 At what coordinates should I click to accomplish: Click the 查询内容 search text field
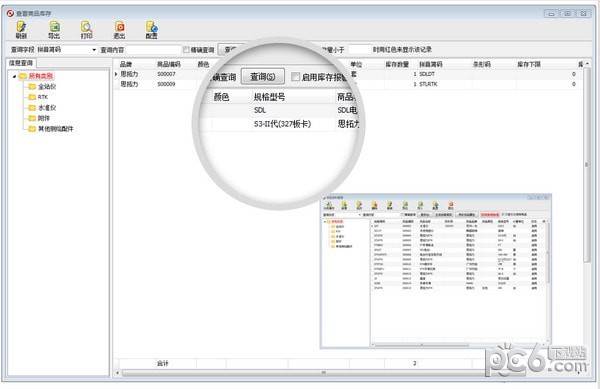tap(153, 50)
